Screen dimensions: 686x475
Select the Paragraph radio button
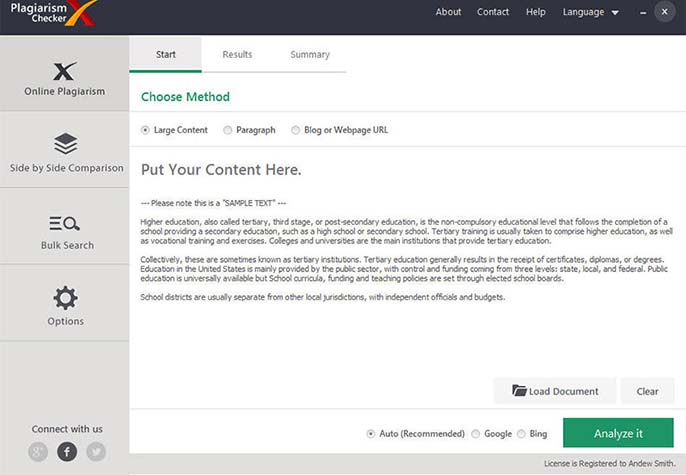click(228, 130)
